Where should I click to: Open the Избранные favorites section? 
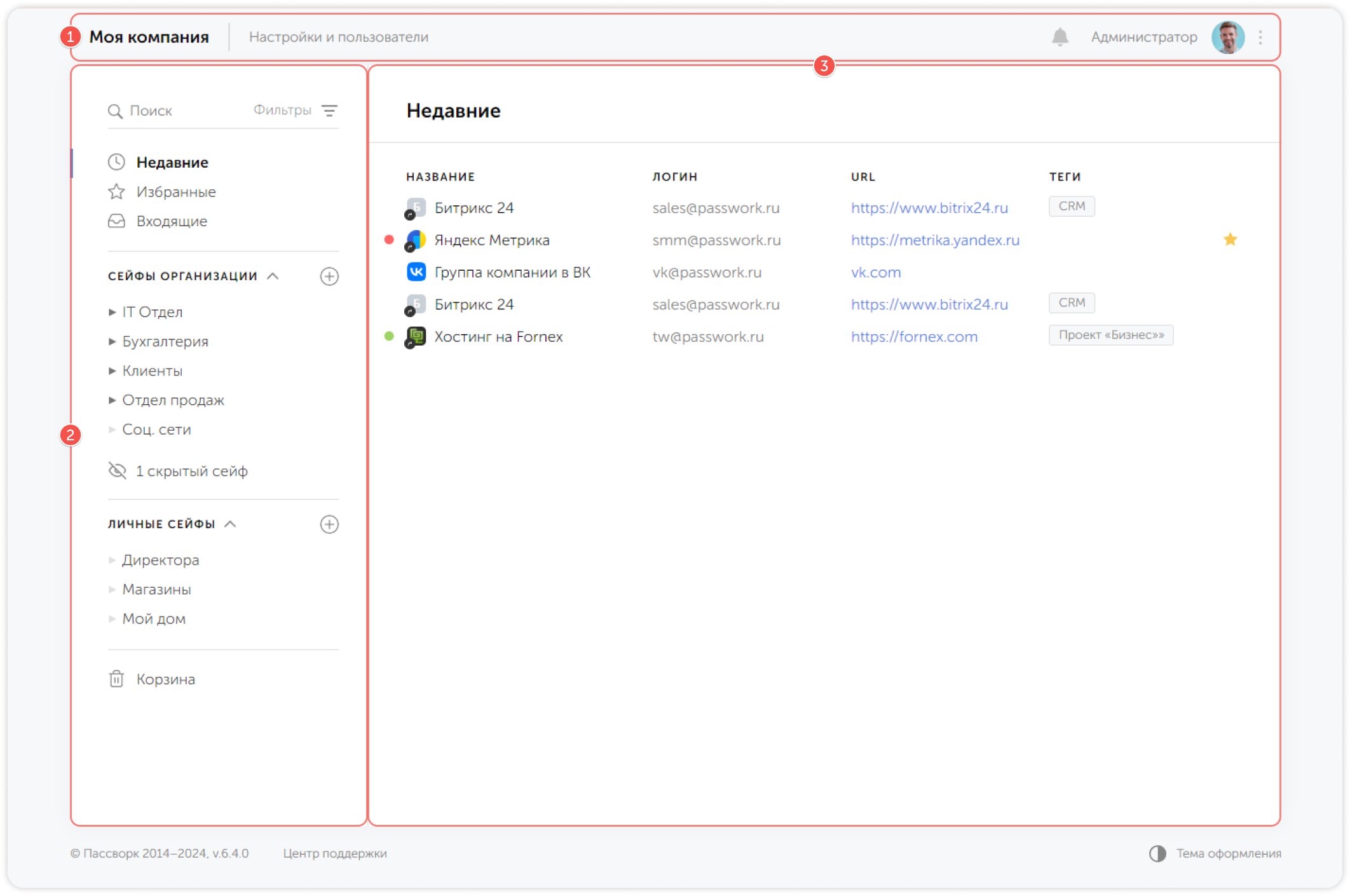tap(175, 192)
